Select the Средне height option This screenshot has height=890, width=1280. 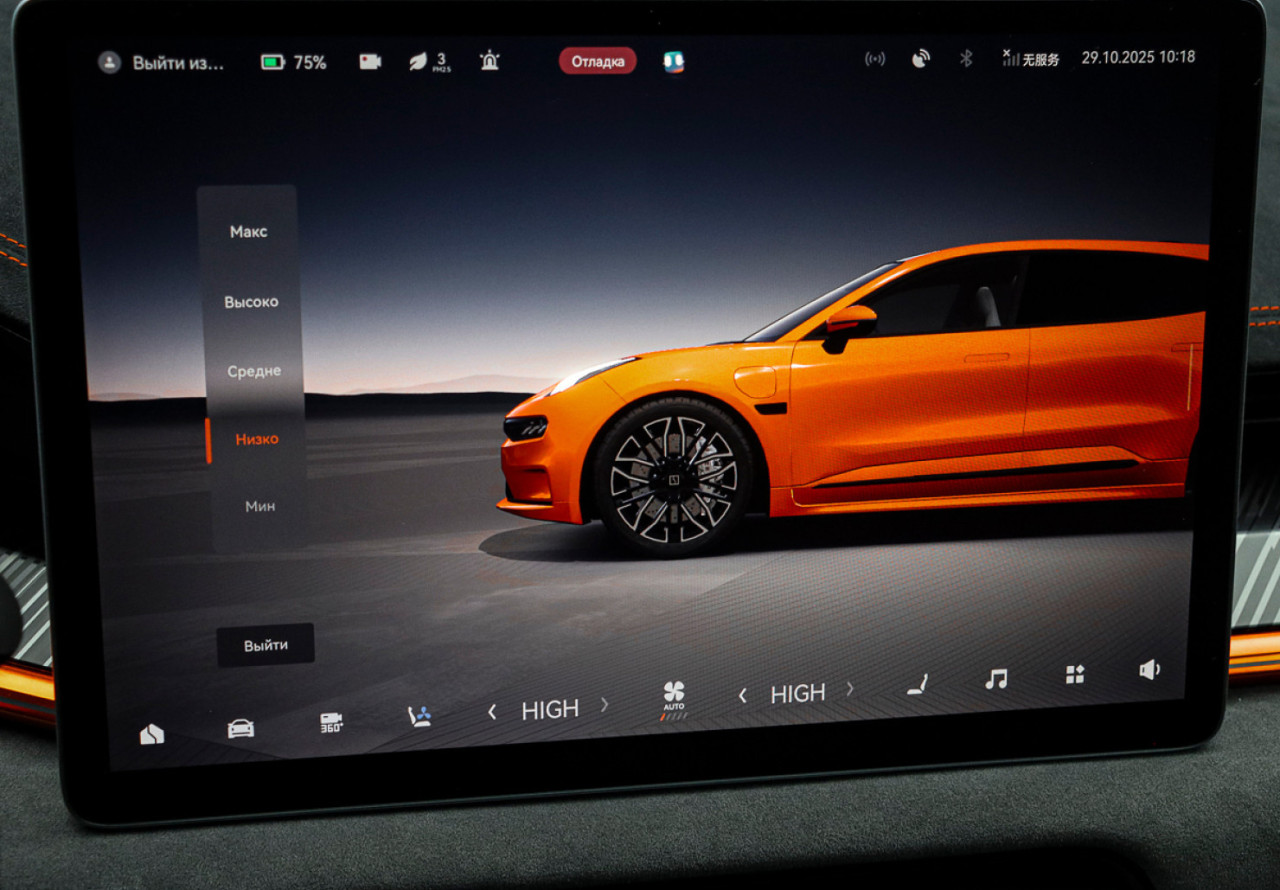[254, 371]
